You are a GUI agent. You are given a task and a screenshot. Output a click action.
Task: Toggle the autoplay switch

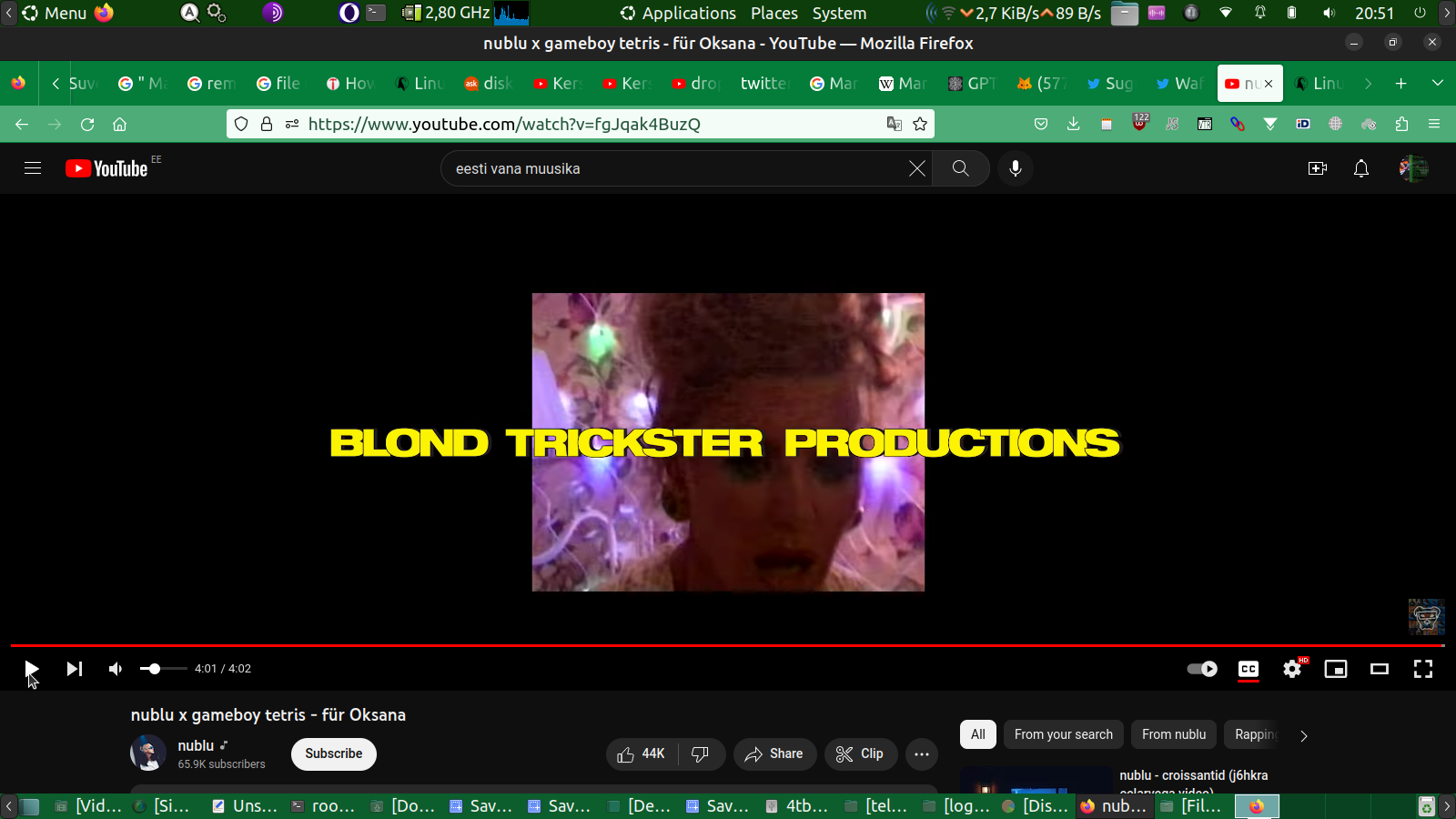[1202, 669]
